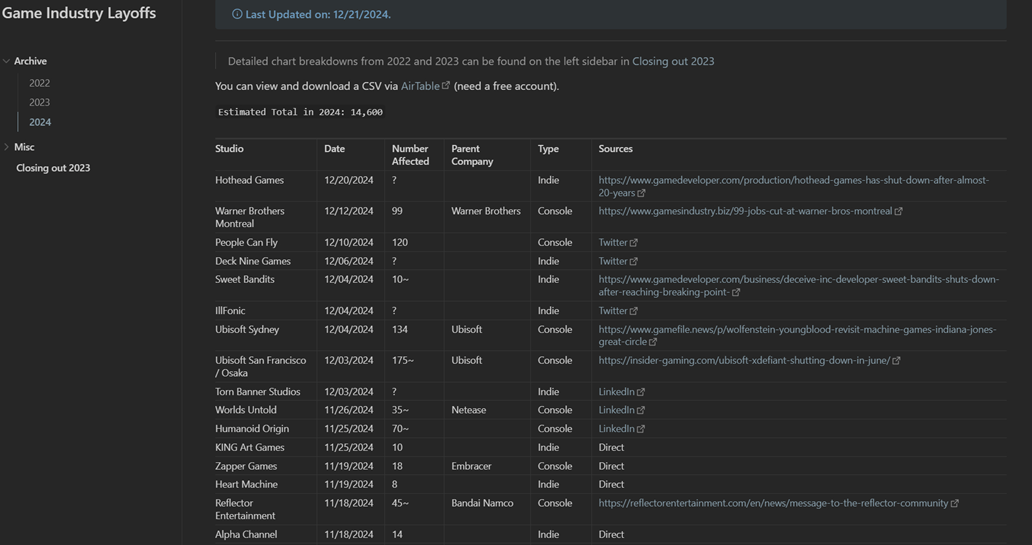The image size is (1032, 545).
Task: Click the Game Industry Layoffs site title
Action: (x=79, y=13)
